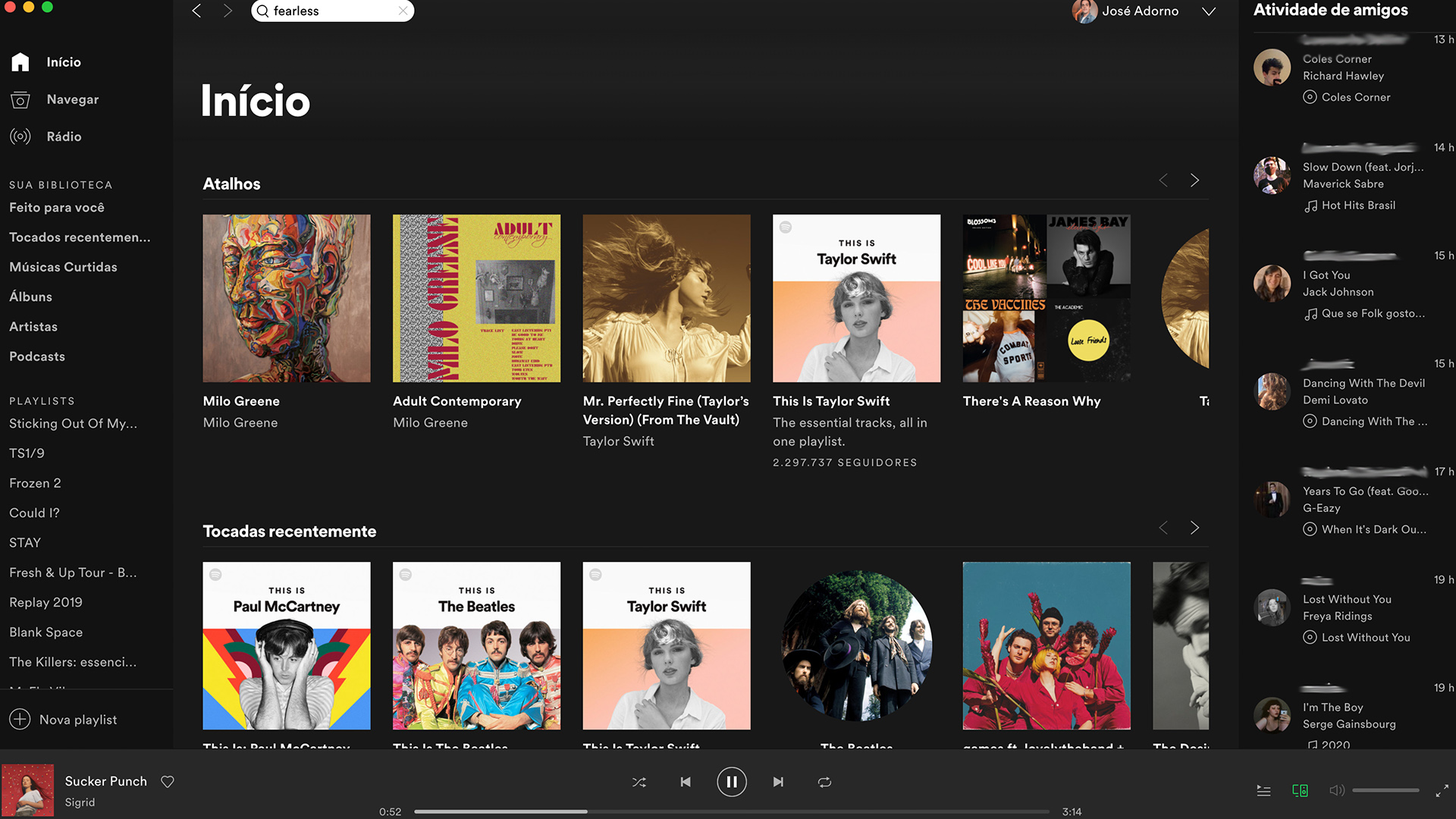This screenshot has width=1456, height=819.
Task: Open avatar of friend playing Slow Down
Action: click(1272, 175)
